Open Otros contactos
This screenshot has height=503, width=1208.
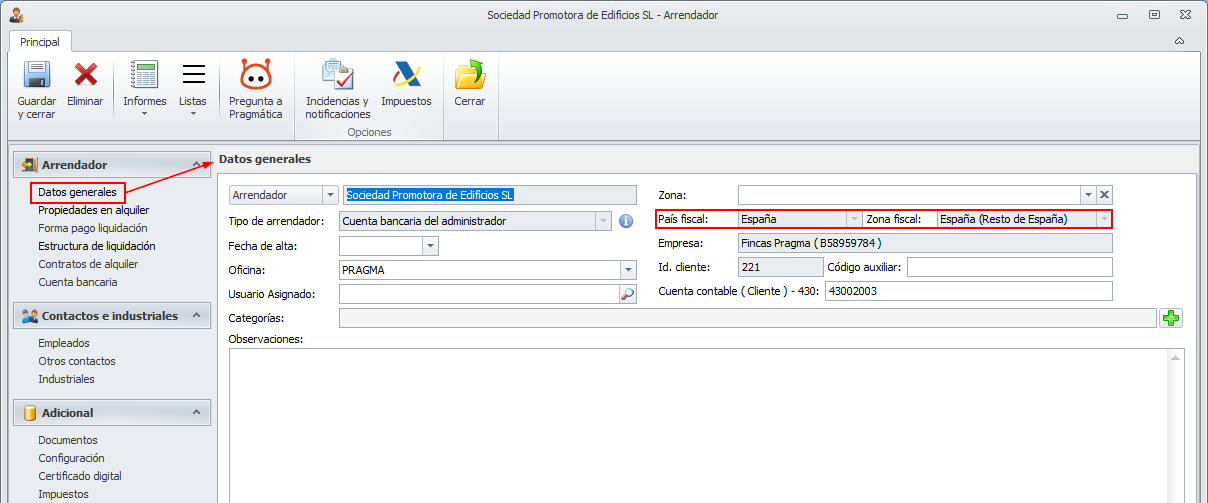pyautogui.click(x=77, y=361)
